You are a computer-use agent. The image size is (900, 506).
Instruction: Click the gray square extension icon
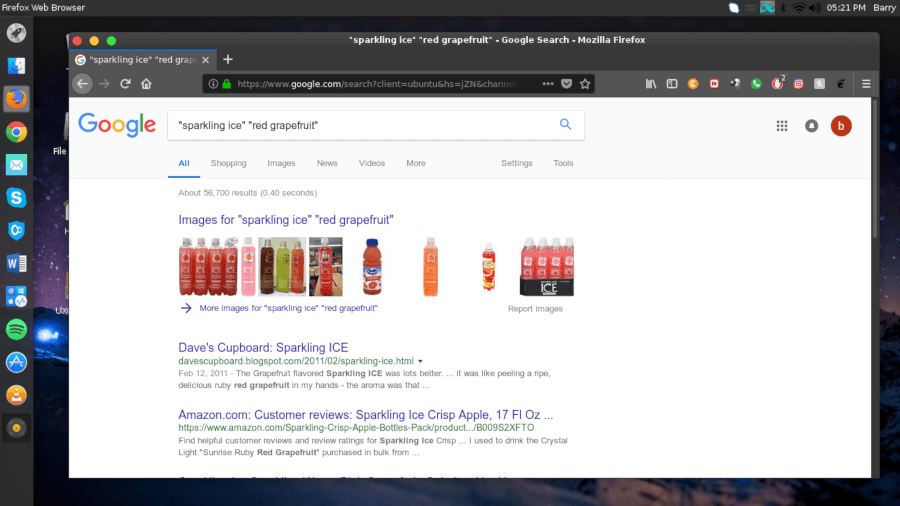coord(820,84)
